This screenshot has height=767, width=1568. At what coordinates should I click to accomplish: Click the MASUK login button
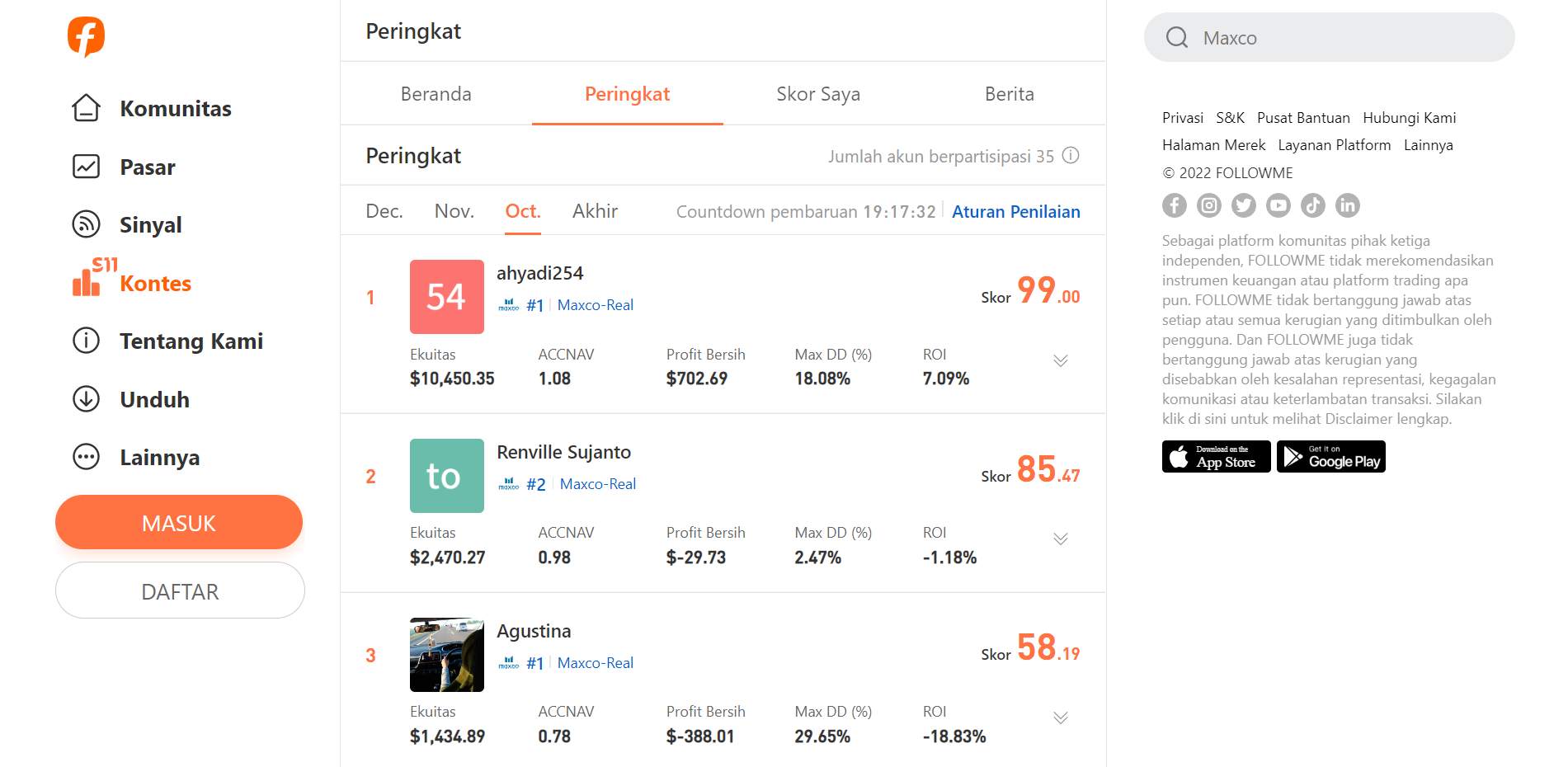pos(179,522)
